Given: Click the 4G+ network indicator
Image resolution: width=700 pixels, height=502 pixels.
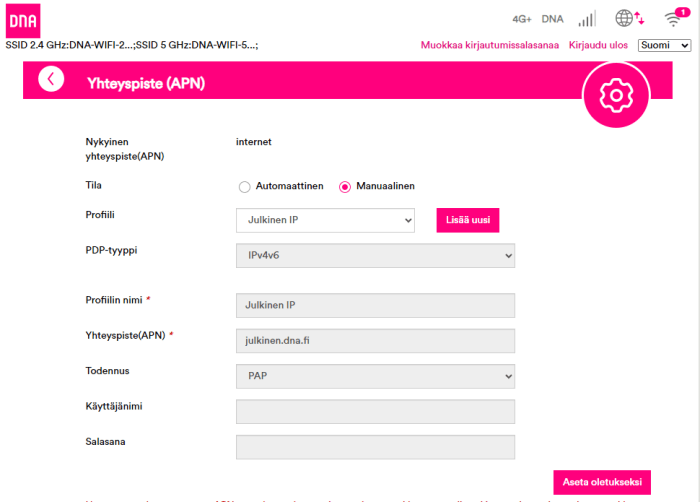Looking at the screenshot, I should 521,19.
